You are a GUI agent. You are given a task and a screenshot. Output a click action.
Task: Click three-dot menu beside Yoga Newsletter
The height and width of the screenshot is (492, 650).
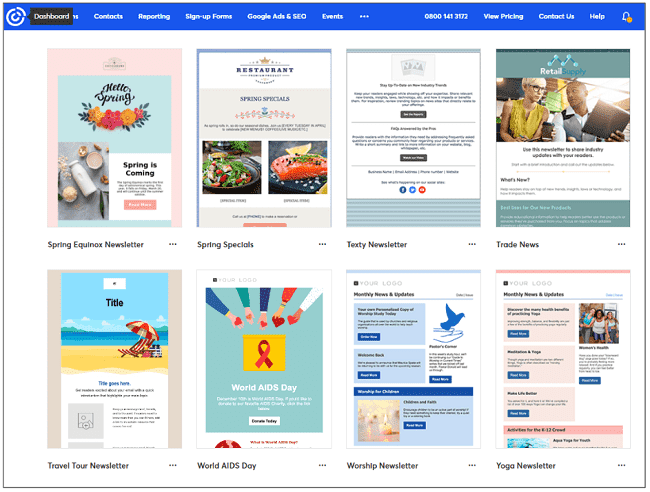[621, 465]
